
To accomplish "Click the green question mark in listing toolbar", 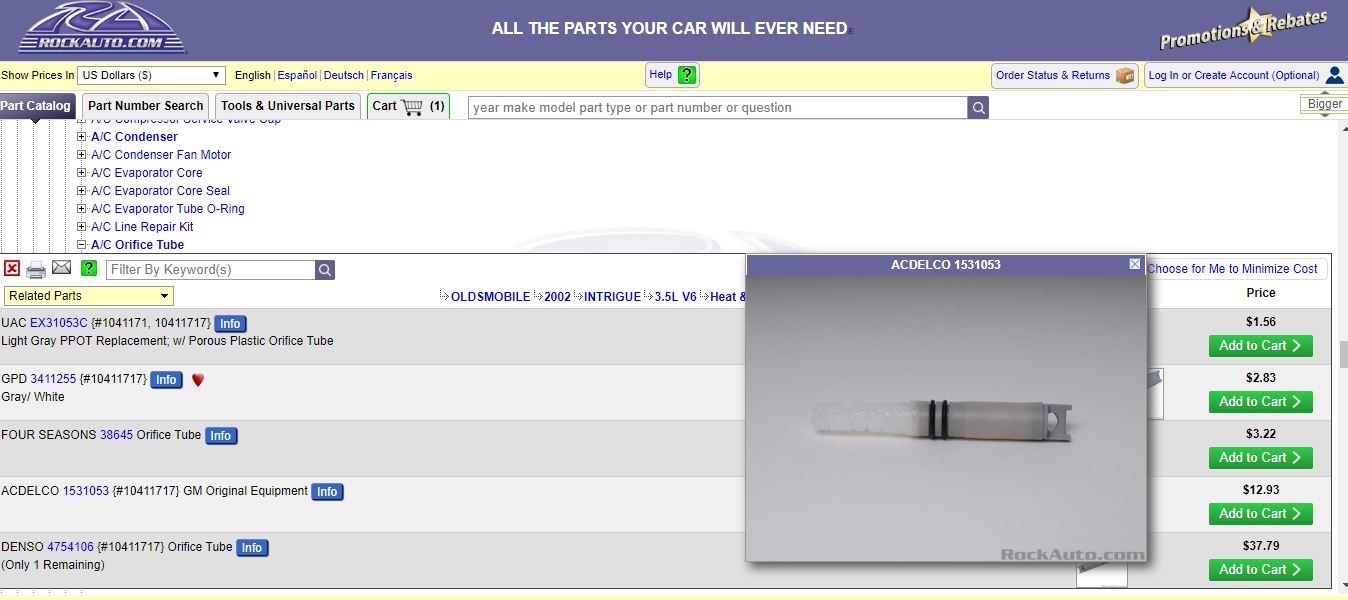I will tap(89, 268).
